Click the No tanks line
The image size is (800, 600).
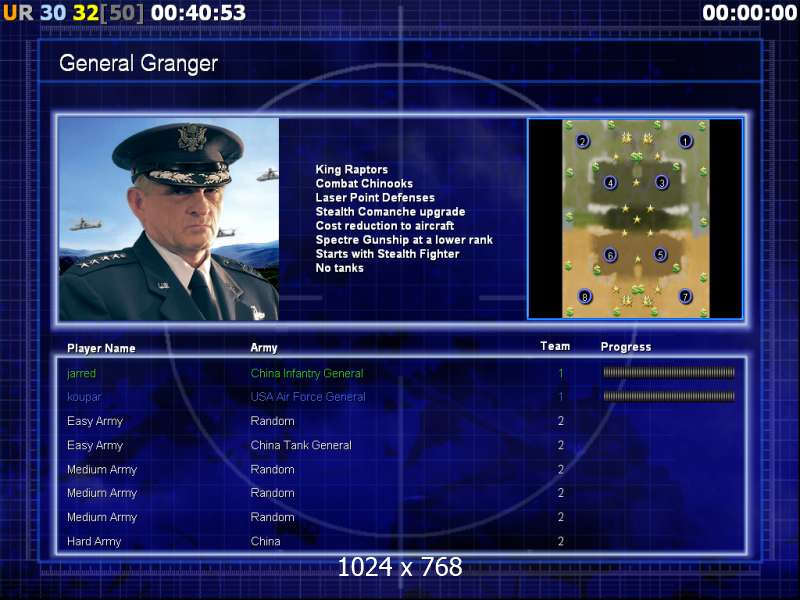pyautogui.click(x=339, y=268)
